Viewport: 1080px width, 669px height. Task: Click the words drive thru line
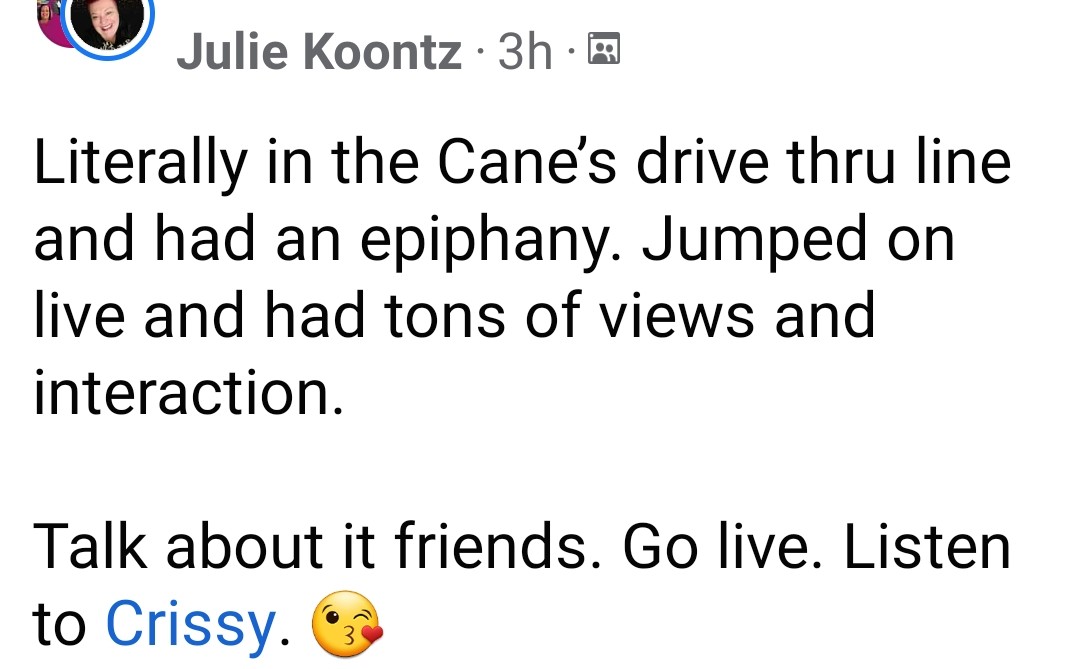coord(824,163)
